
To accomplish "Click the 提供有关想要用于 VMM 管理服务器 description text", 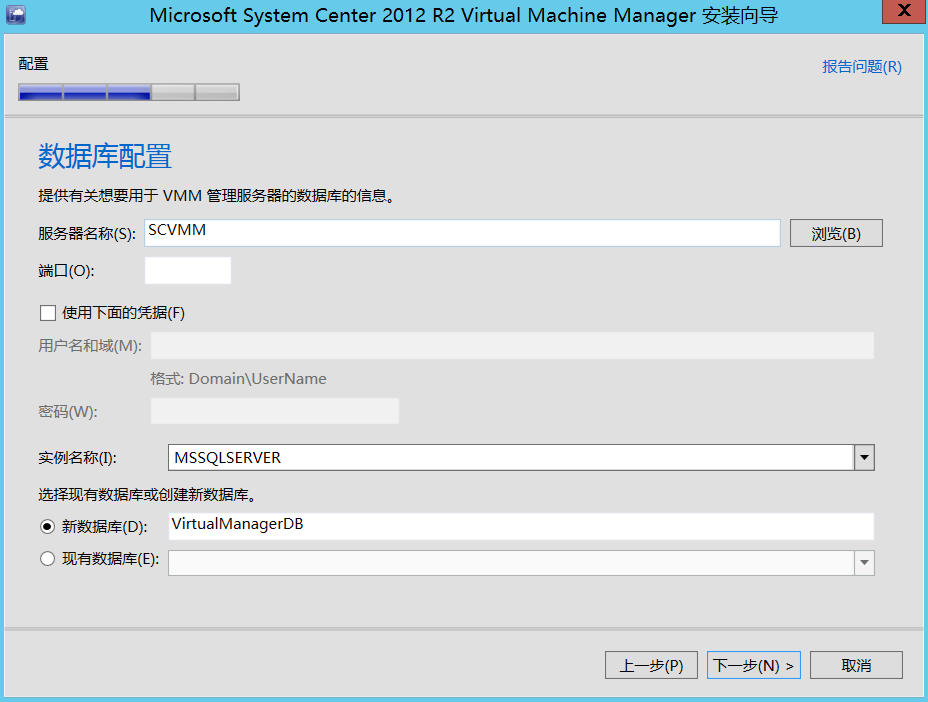I will tap(217, 195).
